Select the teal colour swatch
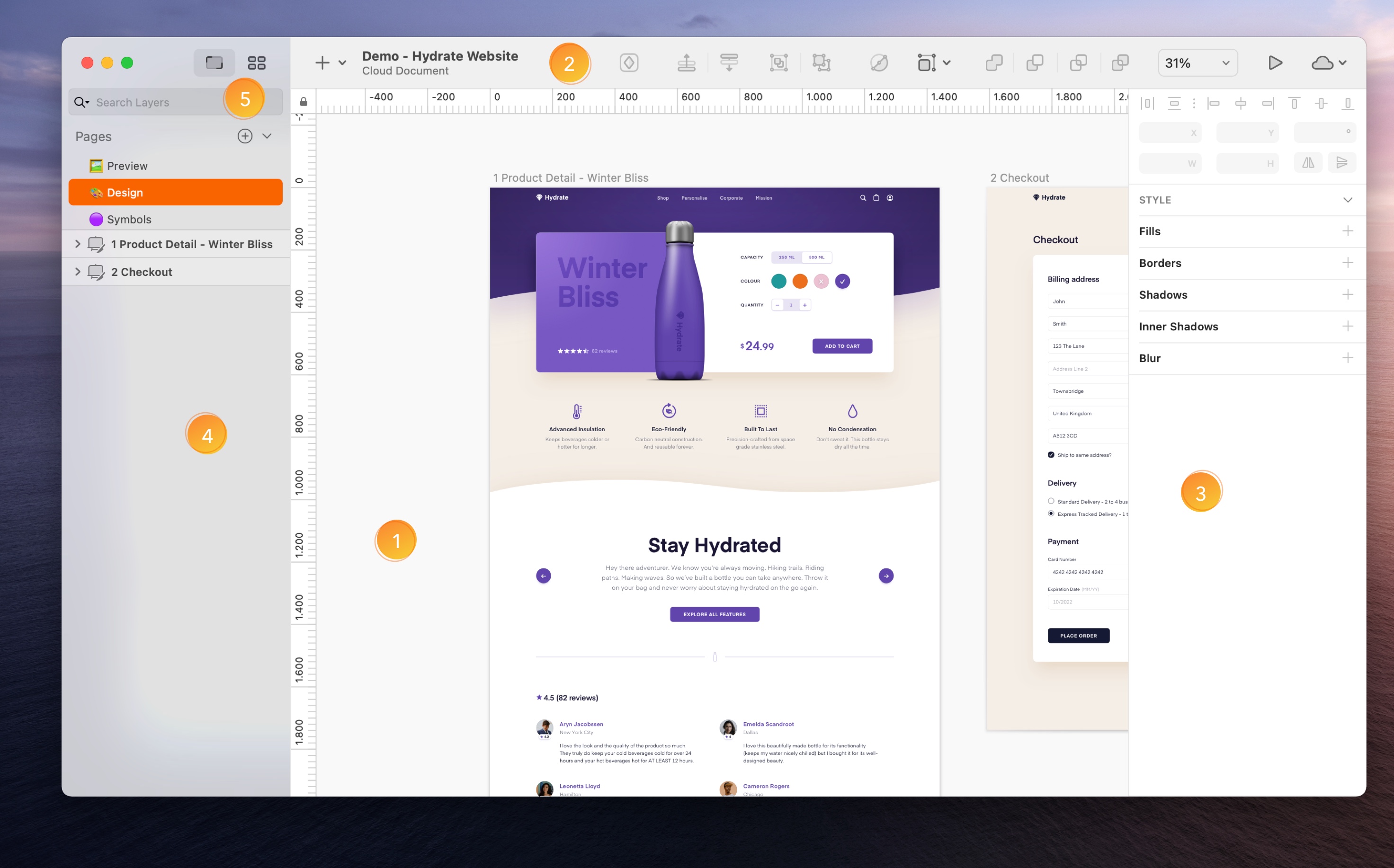This screenshot has height=868, width=1394. (779, 281)
